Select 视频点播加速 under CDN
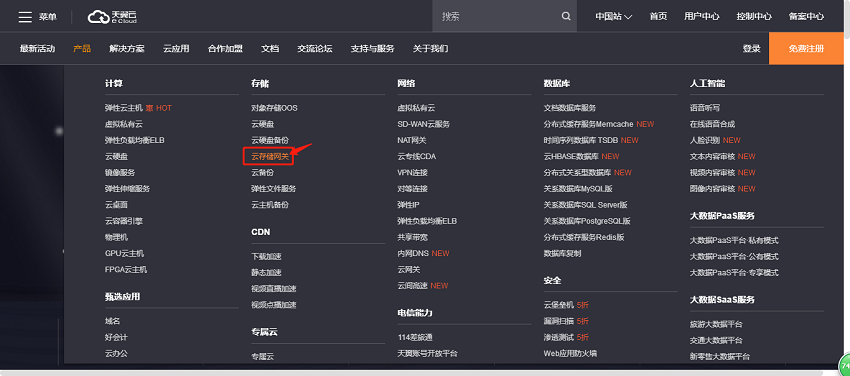 point(274,305)
